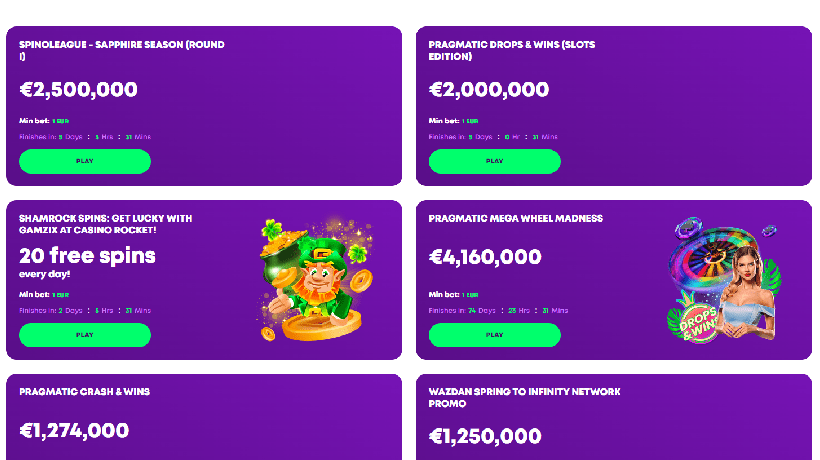The width and height of the screenshot is (820, 460).
Task: Select the 20 free spins text
Action: tap(88, 255)
